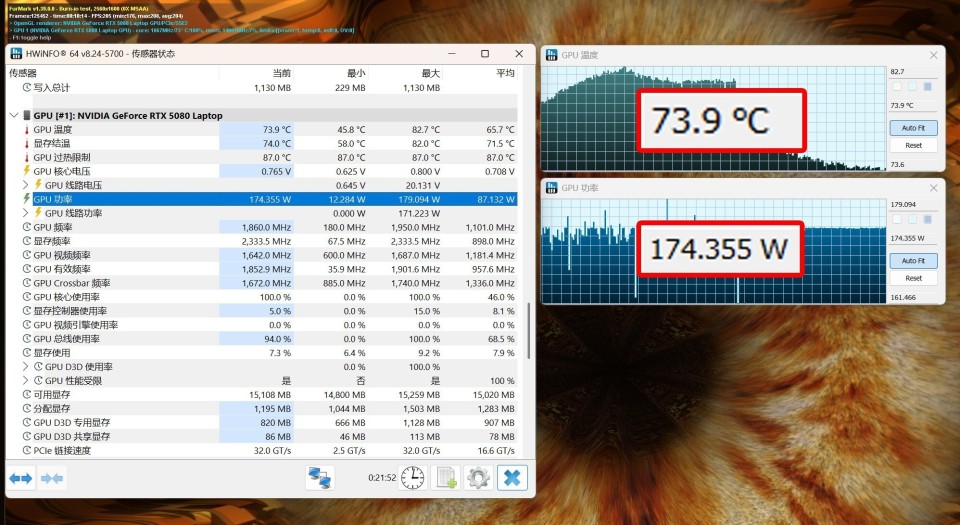Select the GPU 功率 row label
The image size is (960, 525).
point(53,199)
